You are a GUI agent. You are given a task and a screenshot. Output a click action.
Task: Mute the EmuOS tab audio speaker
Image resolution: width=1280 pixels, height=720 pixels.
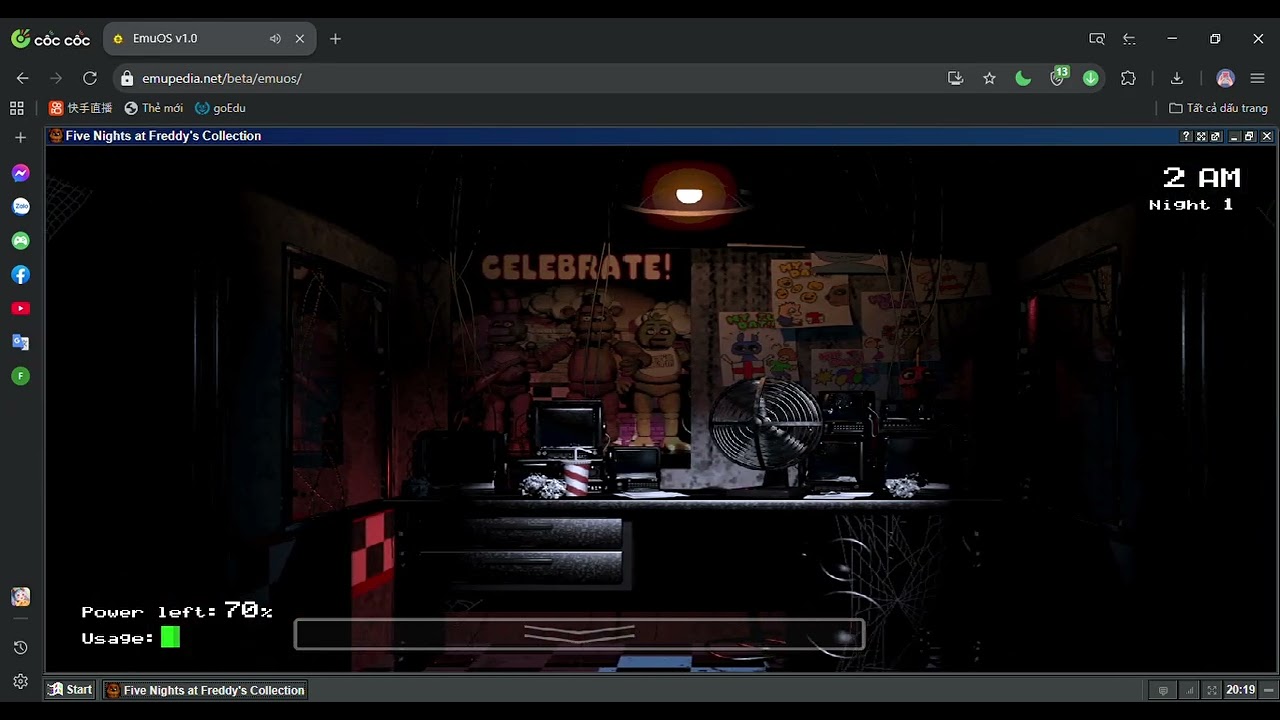click(275, 39)
